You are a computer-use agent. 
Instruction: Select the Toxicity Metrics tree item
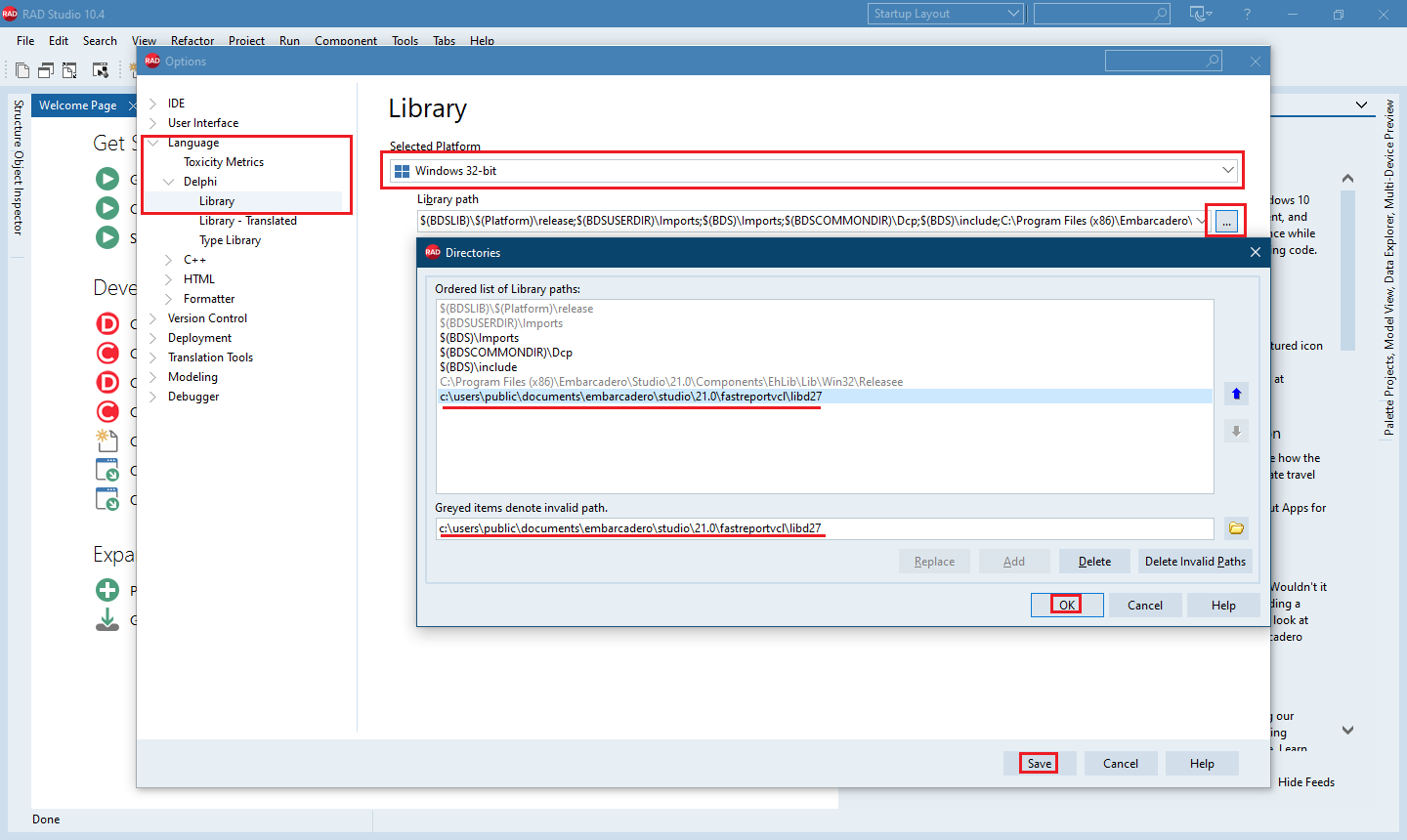click(x=224, y=162)
